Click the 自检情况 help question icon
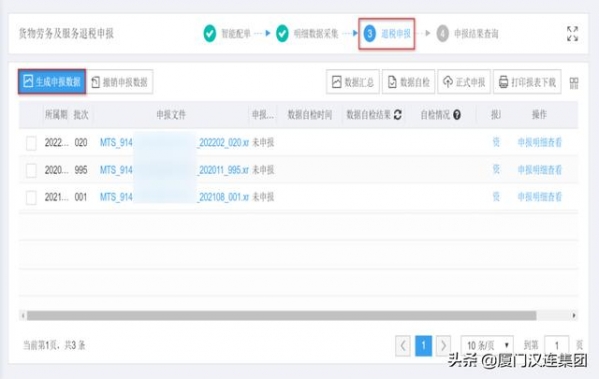 (457, 115)
